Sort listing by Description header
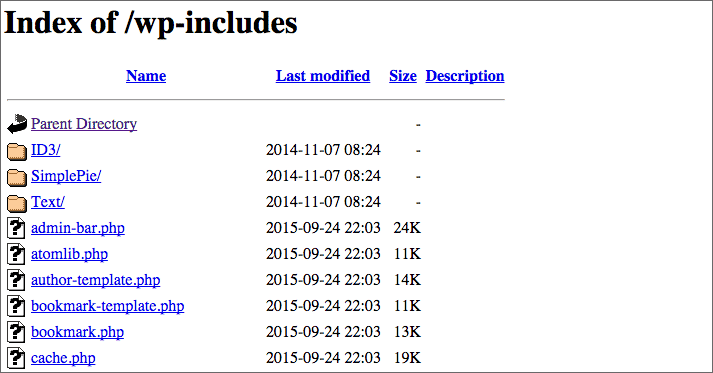 [465, 76]
